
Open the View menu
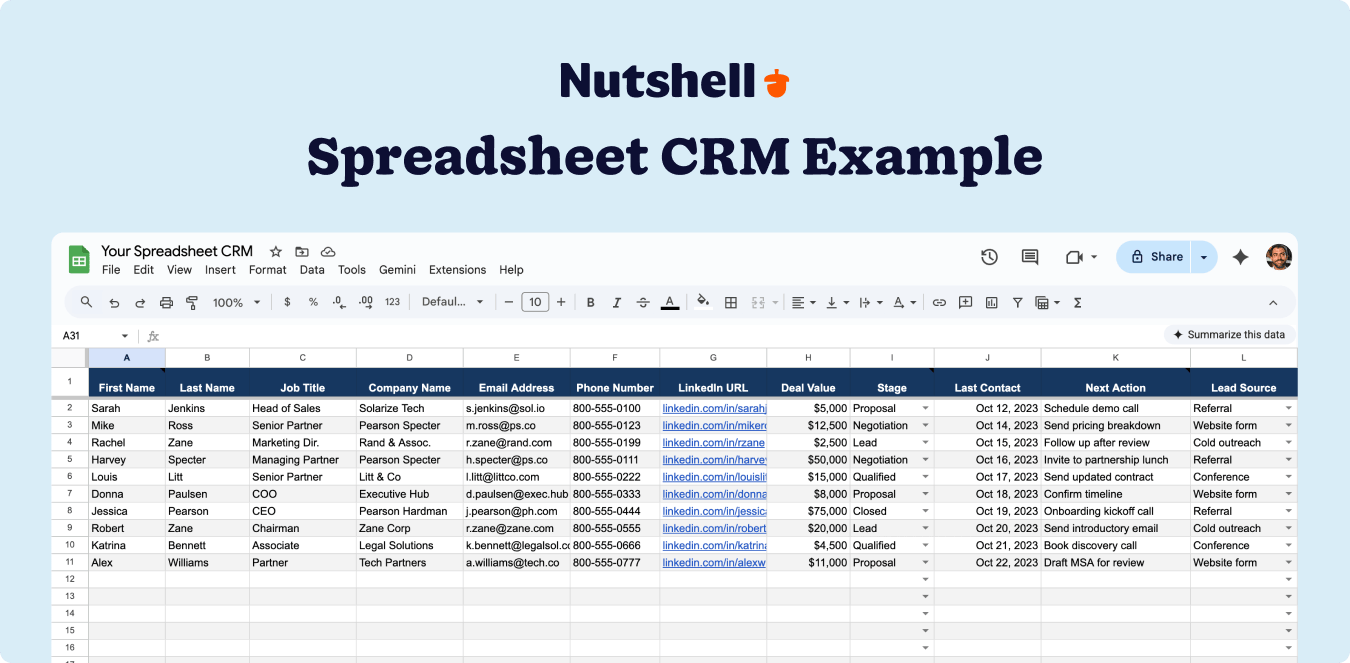(179, 270)
